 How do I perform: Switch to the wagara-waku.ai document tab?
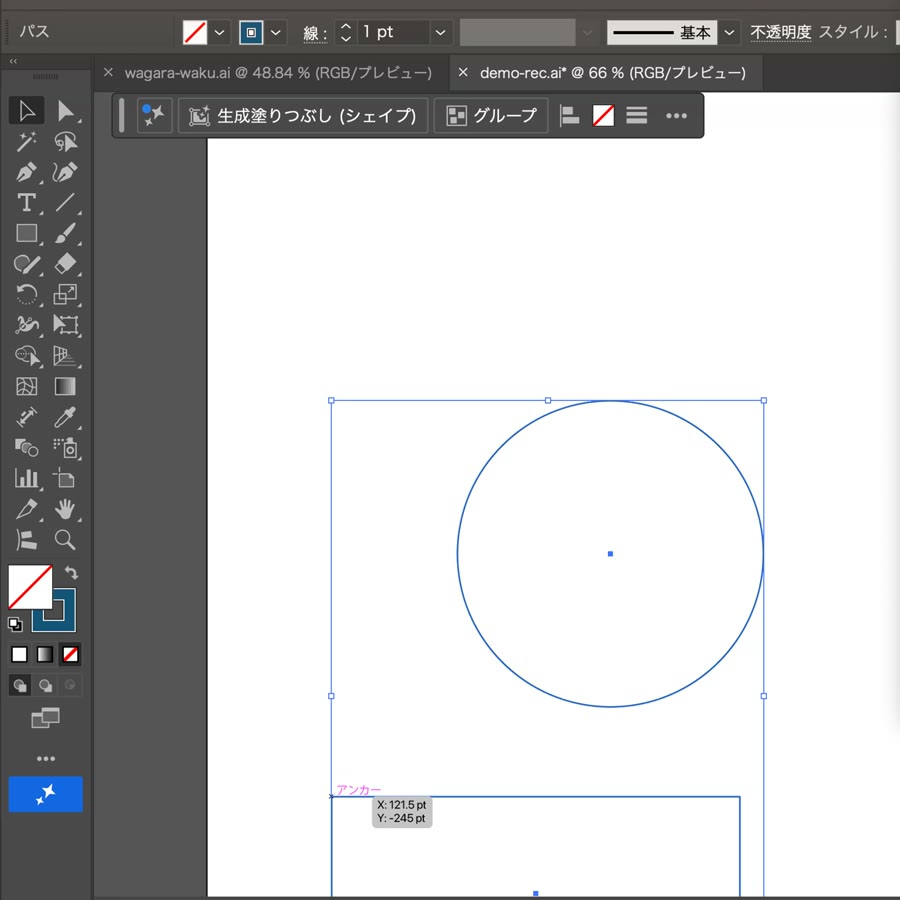[x=278, y=73]
